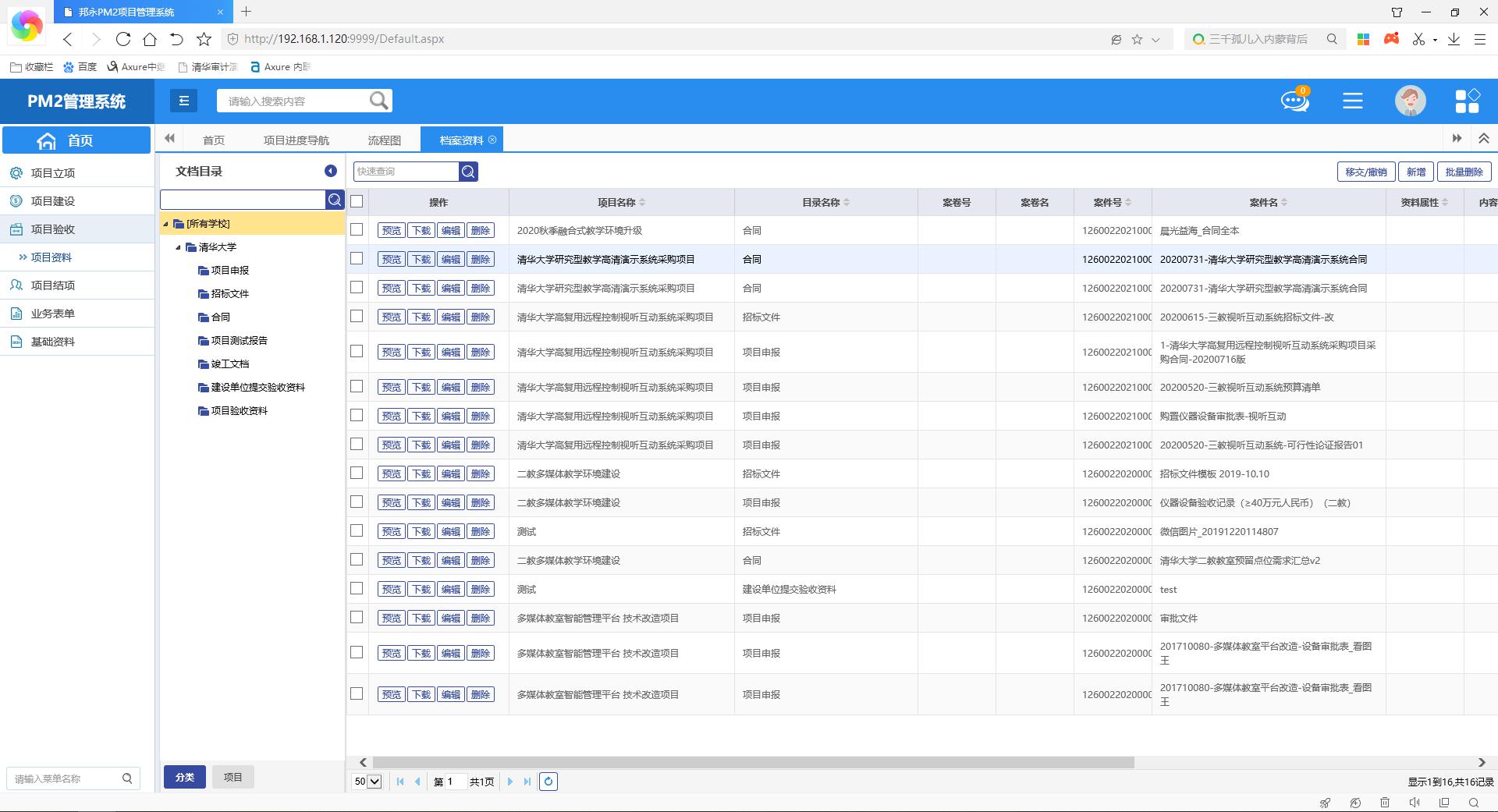Click the quick query search icon
This screenshot has height=812, width=1498.
tap(468, 172)
